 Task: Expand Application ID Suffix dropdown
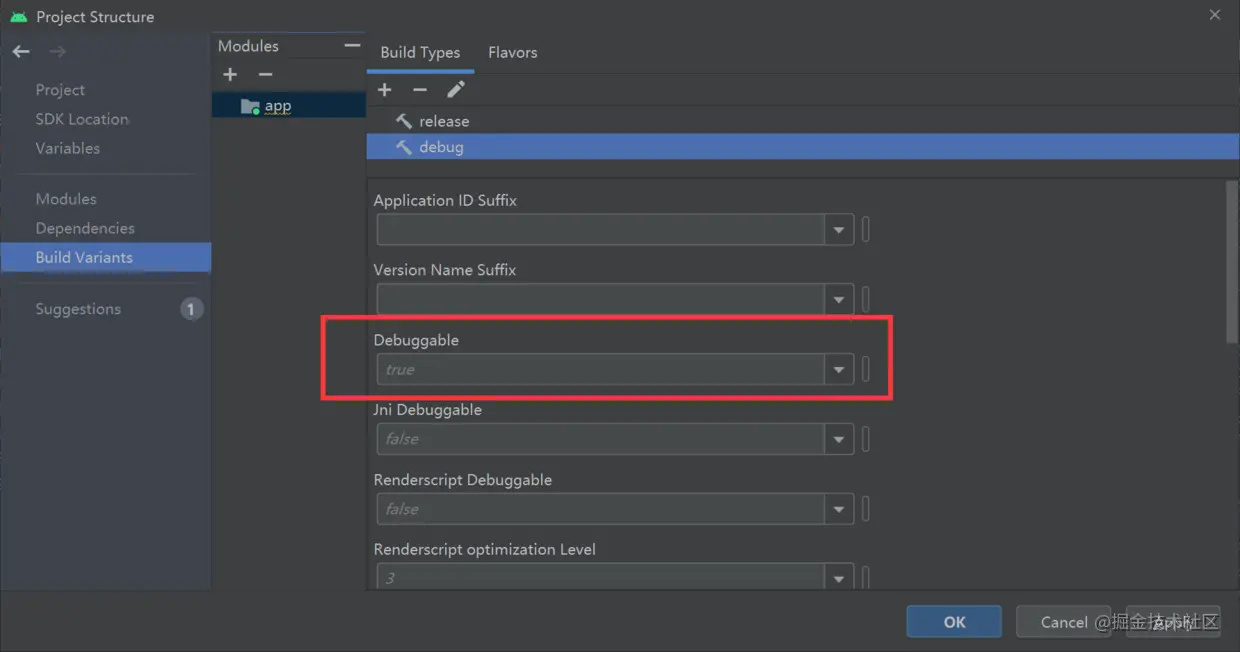(x=839, y=230)
